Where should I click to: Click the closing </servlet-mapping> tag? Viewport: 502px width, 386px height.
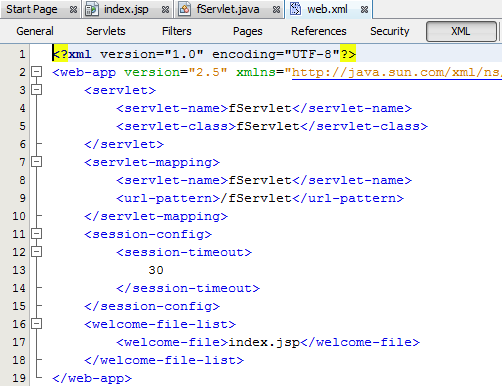tap(156, 216)
